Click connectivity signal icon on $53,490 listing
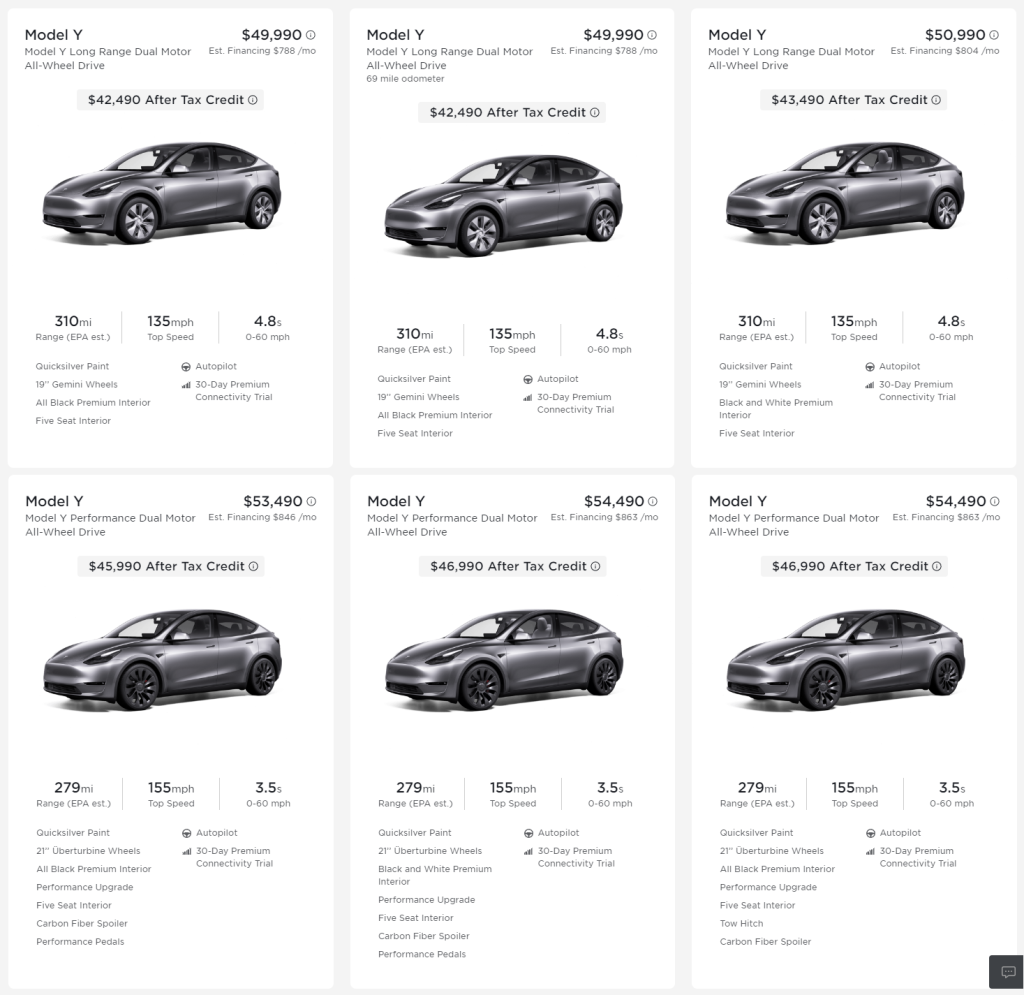Image resolution: width=1024 pixels, height=995 pixels. [187, 851]
